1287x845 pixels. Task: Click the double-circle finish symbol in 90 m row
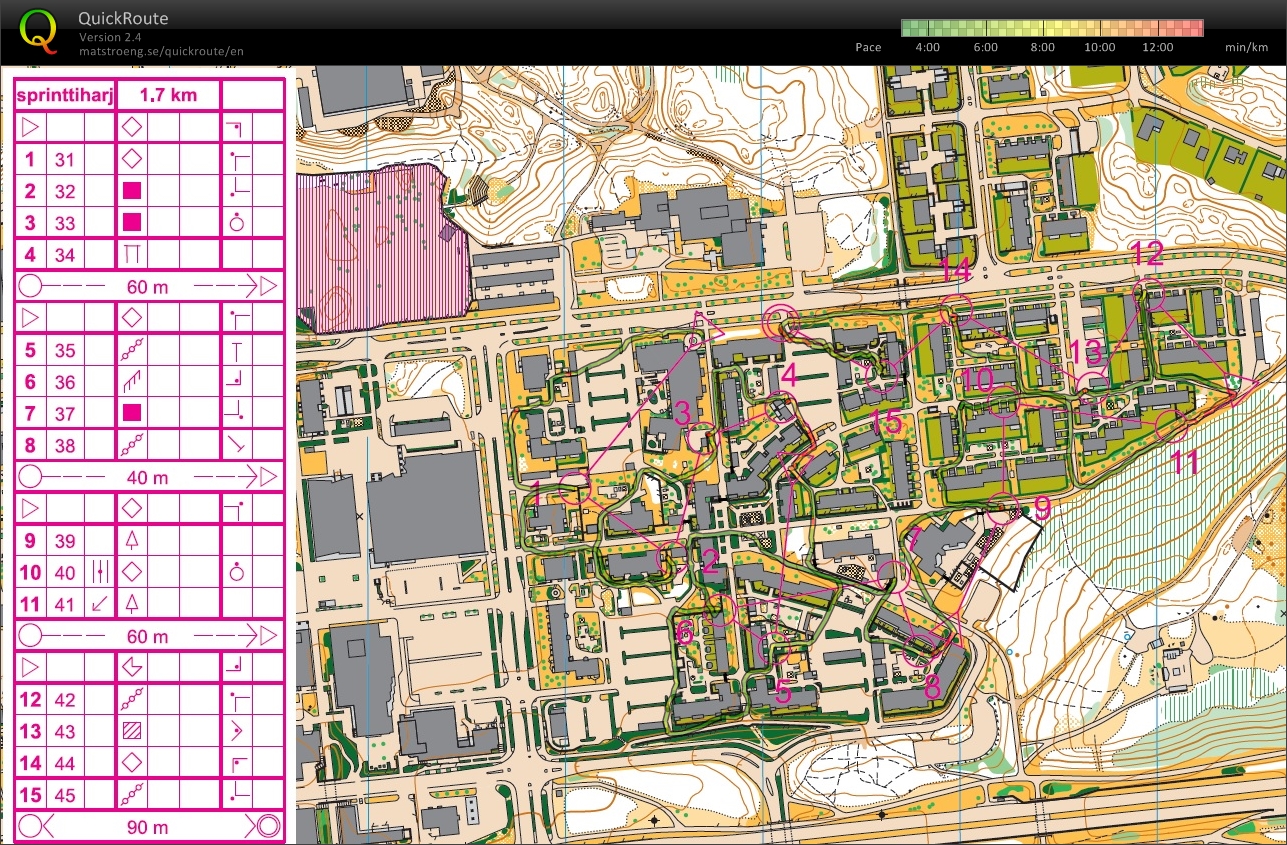point(267,827)
